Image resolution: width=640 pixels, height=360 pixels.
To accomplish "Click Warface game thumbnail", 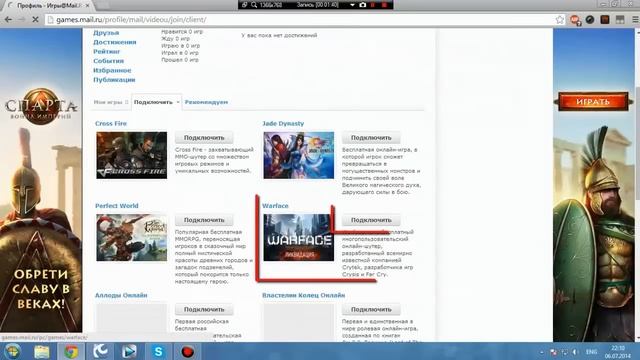I will 299,238.
